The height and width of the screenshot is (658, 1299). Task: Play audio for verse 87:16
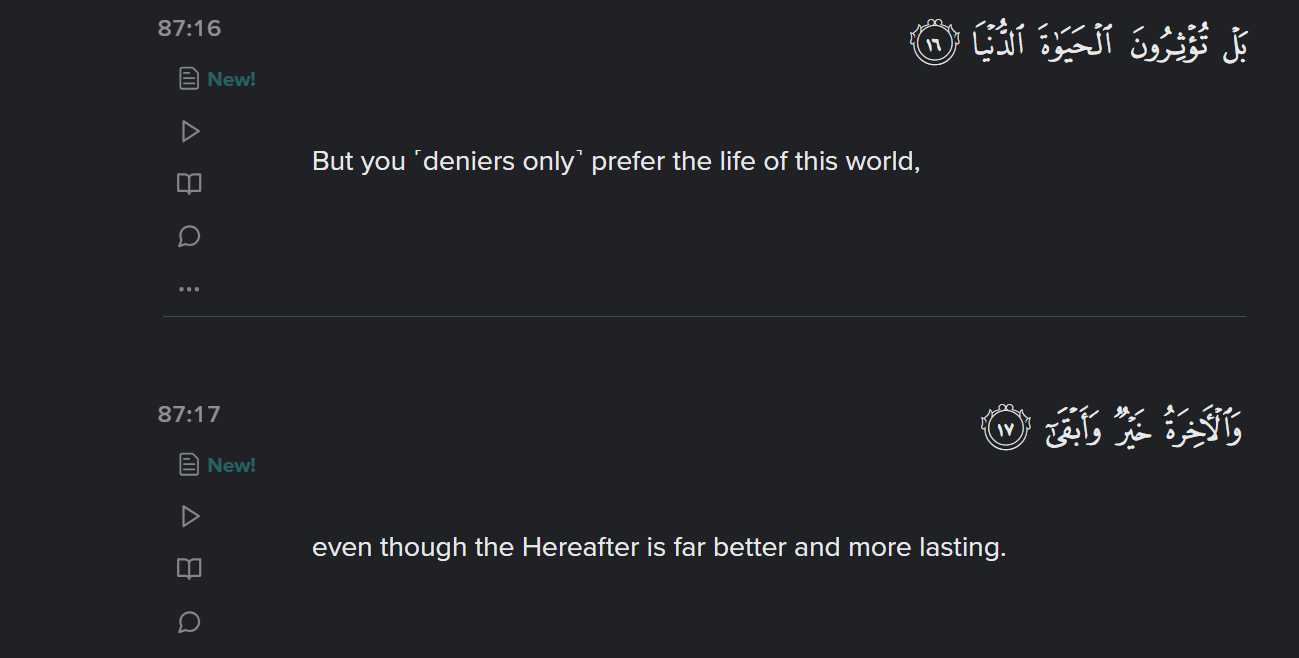click(x=189, y=132)
